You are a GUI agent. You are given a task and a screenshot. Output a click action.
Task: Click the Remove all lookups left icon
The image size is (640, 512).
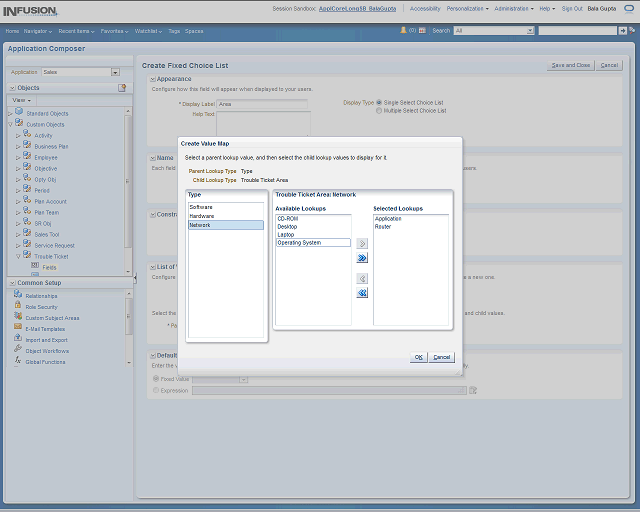[362, 293]
